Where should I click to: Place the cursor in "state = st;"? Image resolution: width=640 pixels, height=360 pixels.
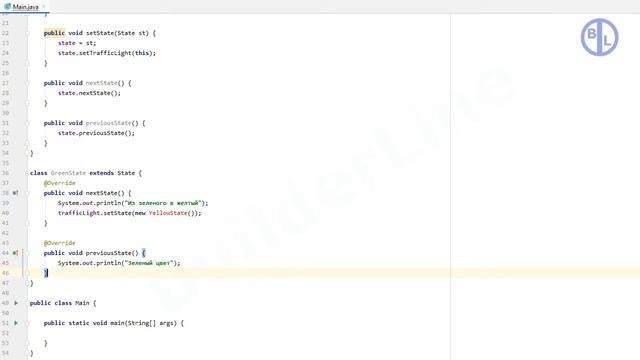(77, 43)
